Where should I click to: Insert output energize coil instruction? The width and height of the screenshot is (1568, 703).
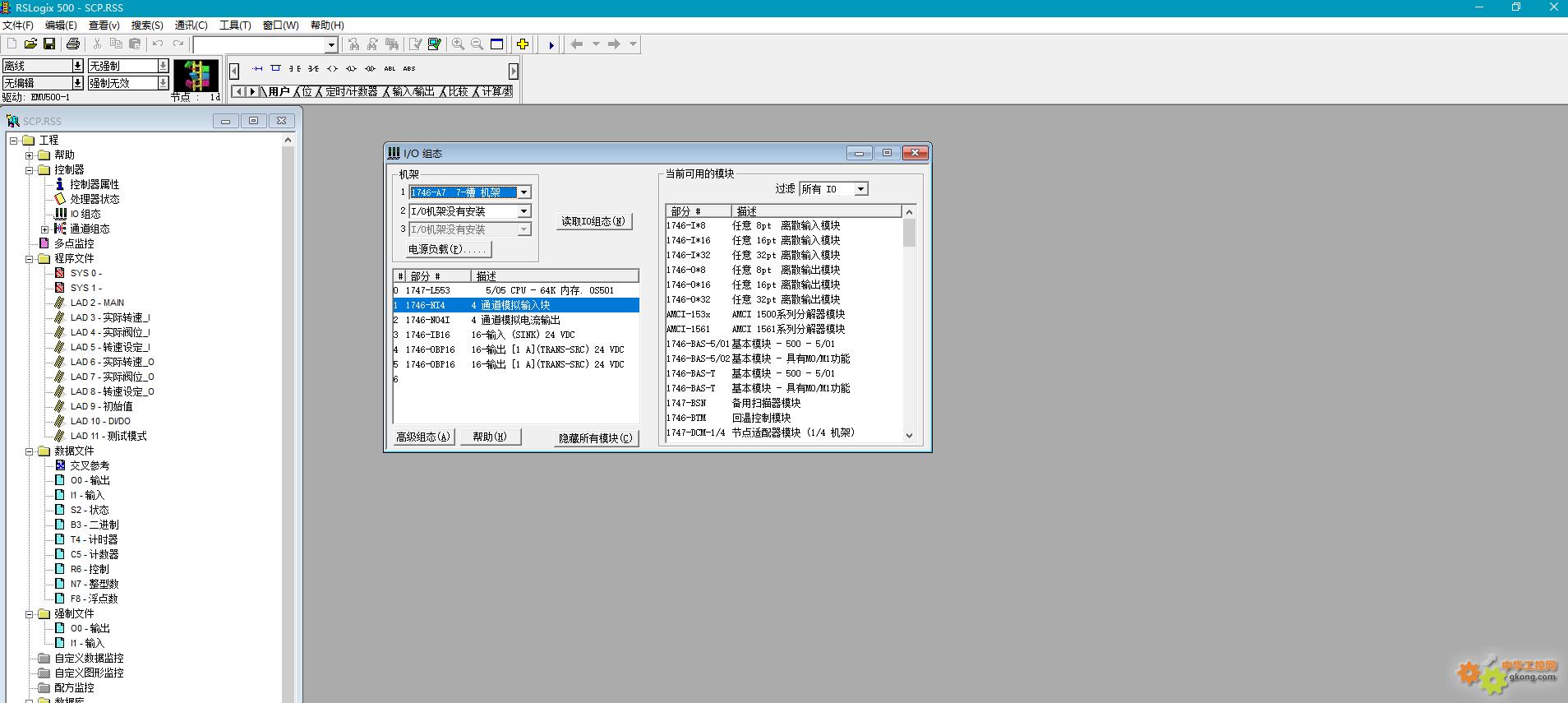(x=333, y=68)
